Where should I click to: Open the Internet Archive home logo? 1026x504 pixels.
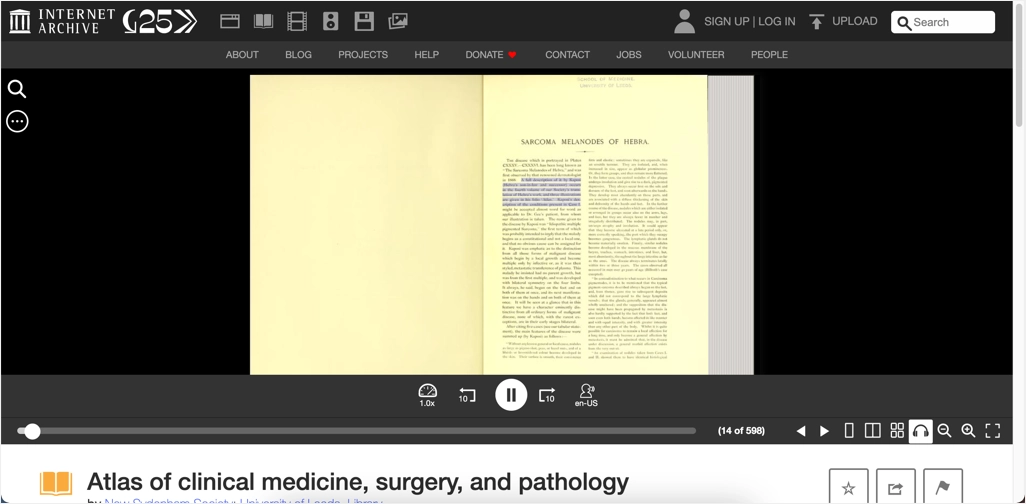coord(62,22)
